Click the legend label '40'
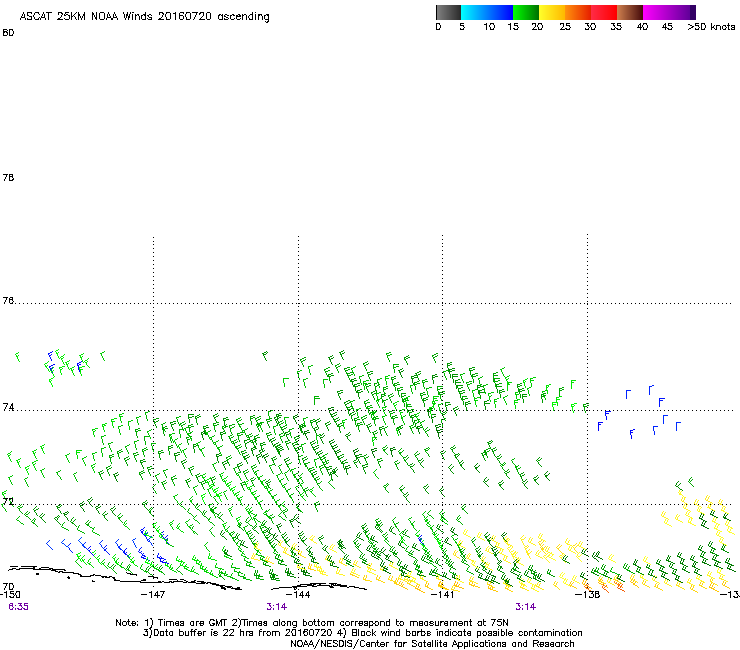Image resolution: width=740 pixels, height=650 pixels. click(642, 27)
